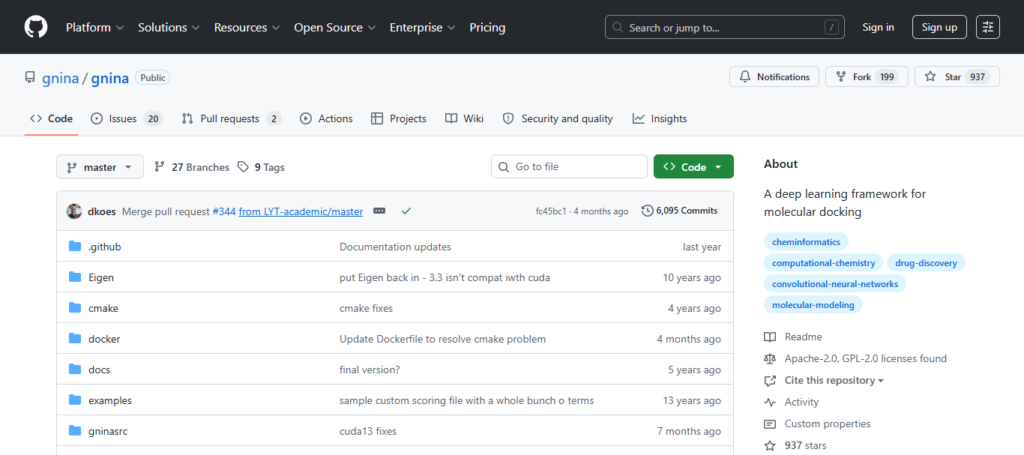This screenshot has width=1024, height=455.
Task: Open the docker folder icon
Action: tap(75, 339)
